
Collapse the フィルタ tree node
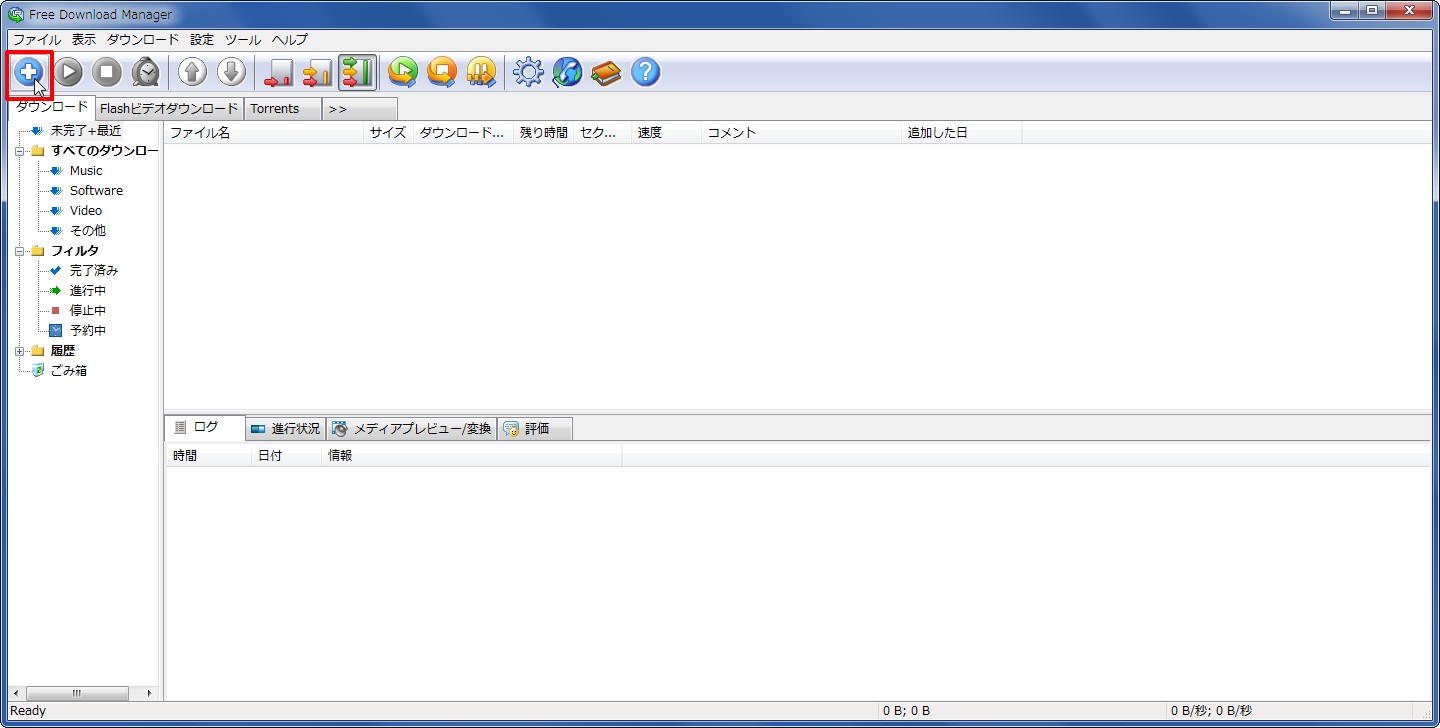[x=19, y=251]
